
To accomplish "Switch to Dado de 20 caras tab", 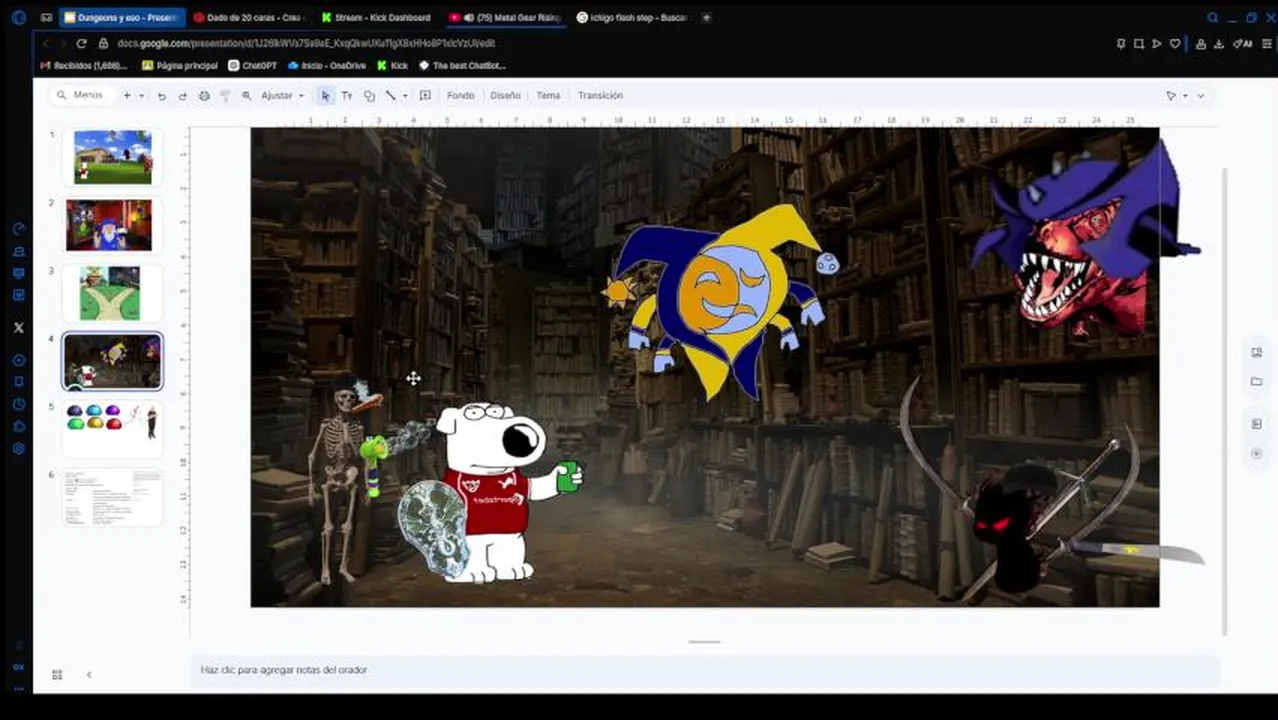I will (x=250, y=18).
